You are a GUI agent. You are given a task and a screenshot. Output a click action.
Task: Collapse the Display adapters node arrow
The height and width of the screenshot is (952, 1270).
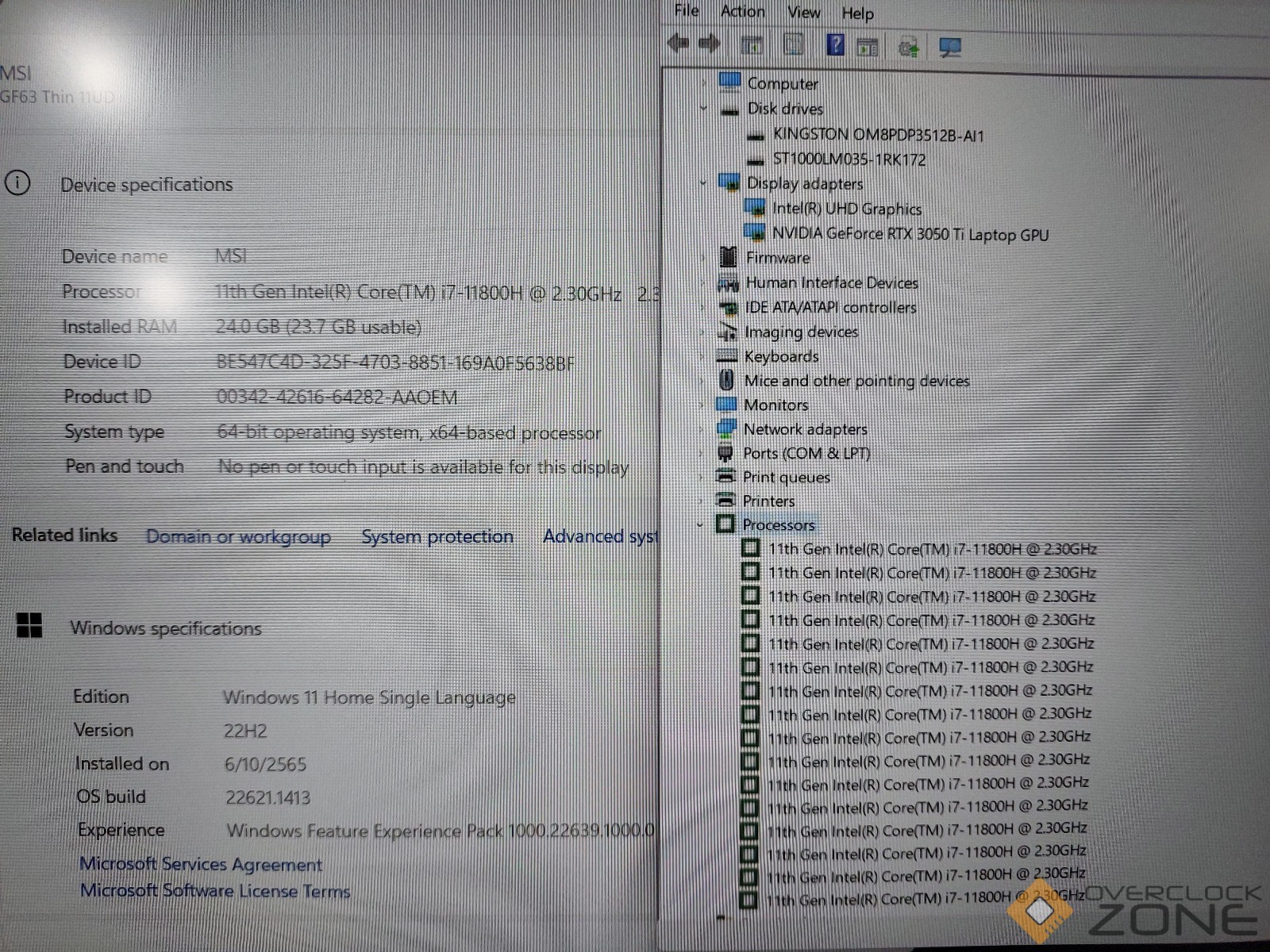tap(702, 183)
